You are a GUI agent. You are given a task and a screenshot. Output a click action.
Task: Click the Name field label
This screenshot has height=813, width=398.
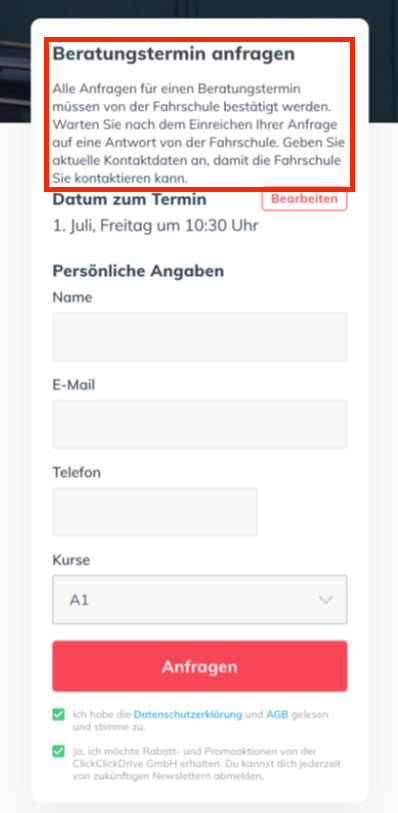pos(72,298)
